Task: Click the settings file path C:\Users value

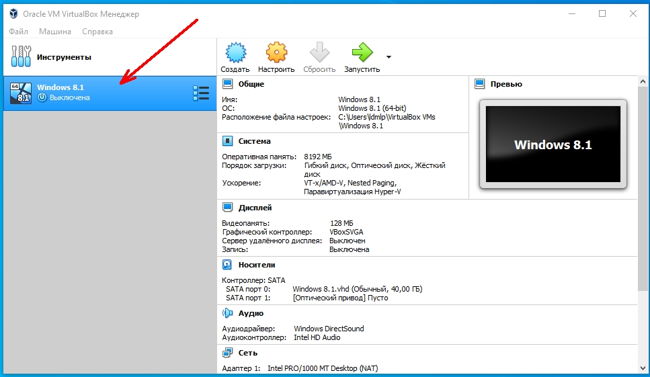Action: pyautogui.click(x=387, y=121)
